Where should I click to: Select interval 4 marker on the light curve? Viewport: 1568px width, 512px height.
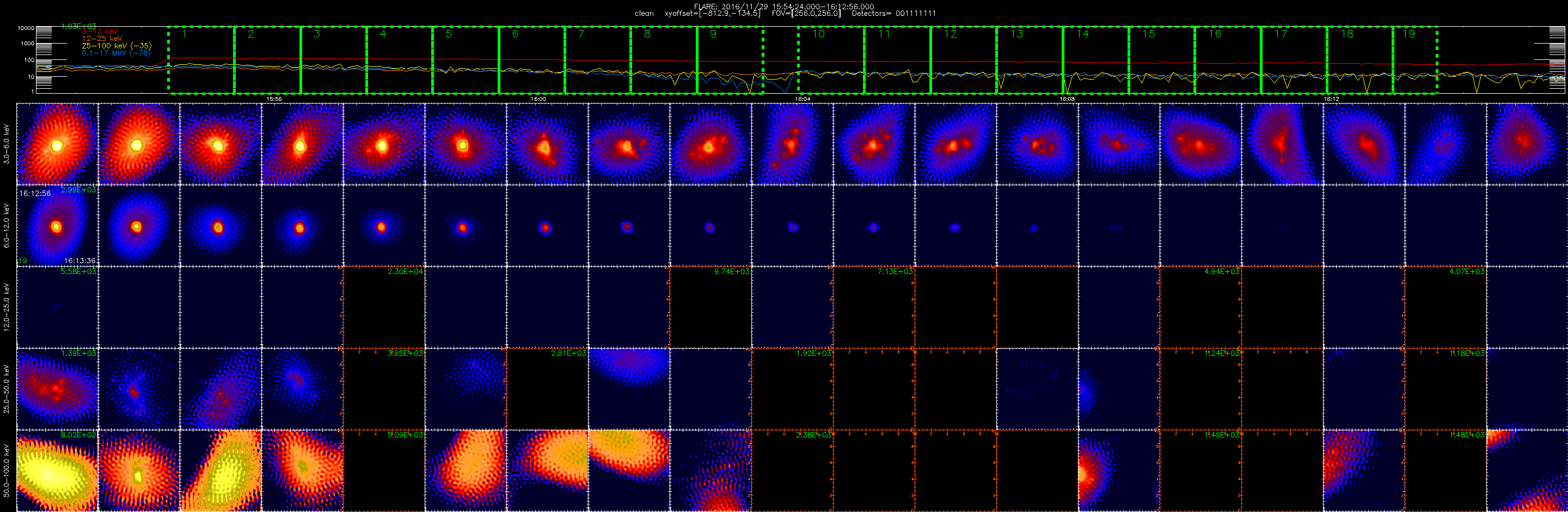click(x=383, y=34)
